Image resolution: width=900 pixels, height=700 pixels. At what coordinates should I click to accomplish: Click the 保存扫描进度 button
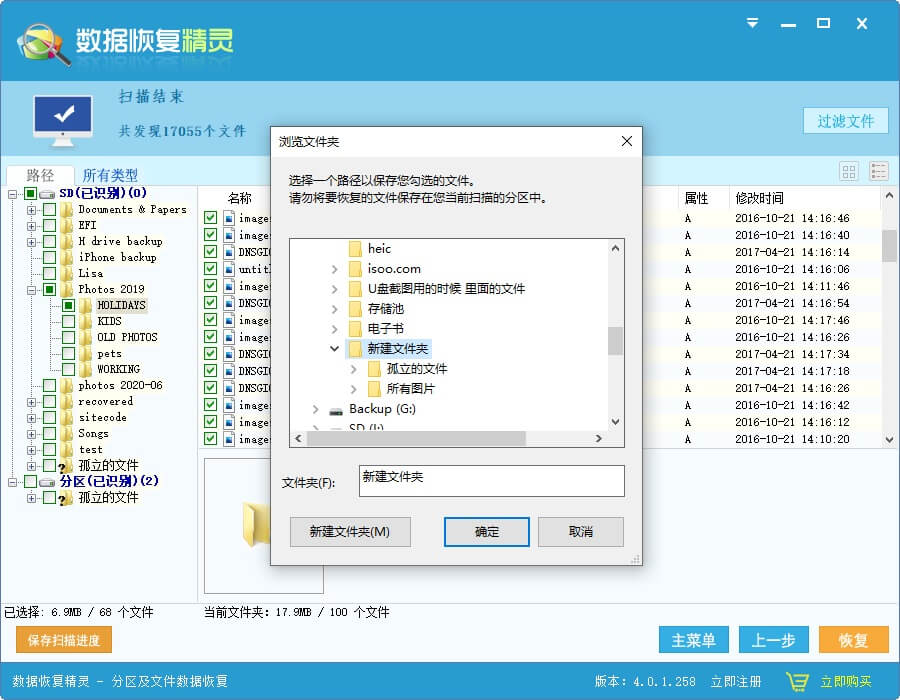(64, 640)
